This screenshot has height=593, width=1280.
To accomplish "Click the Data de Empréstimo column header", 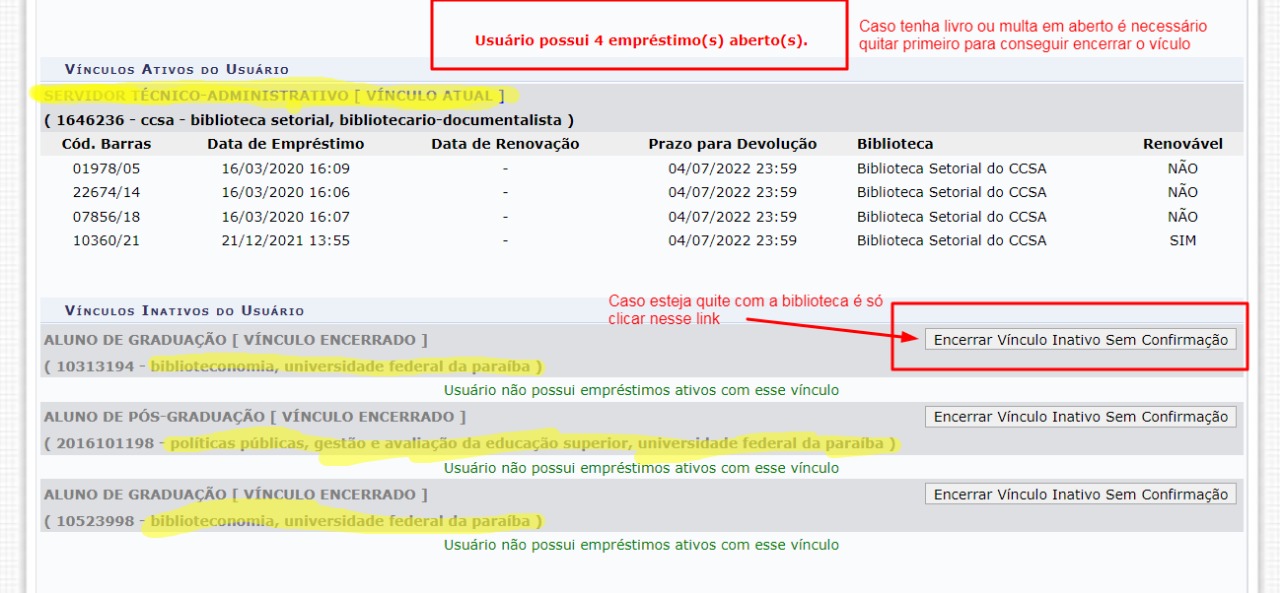I will click(285, 144).
